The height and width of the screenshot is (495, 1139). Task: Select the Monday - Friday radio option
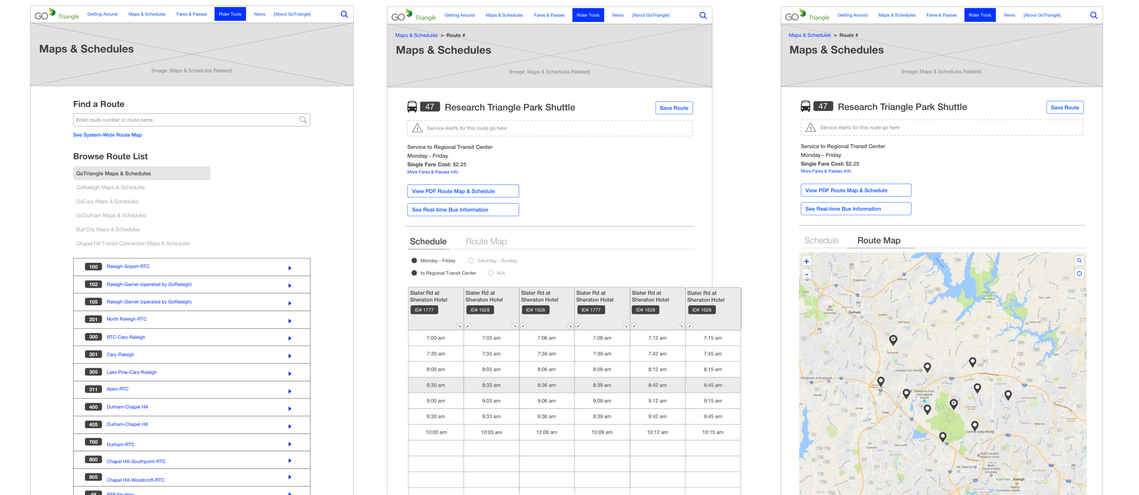pyautogui.click(x=414, y=260)
